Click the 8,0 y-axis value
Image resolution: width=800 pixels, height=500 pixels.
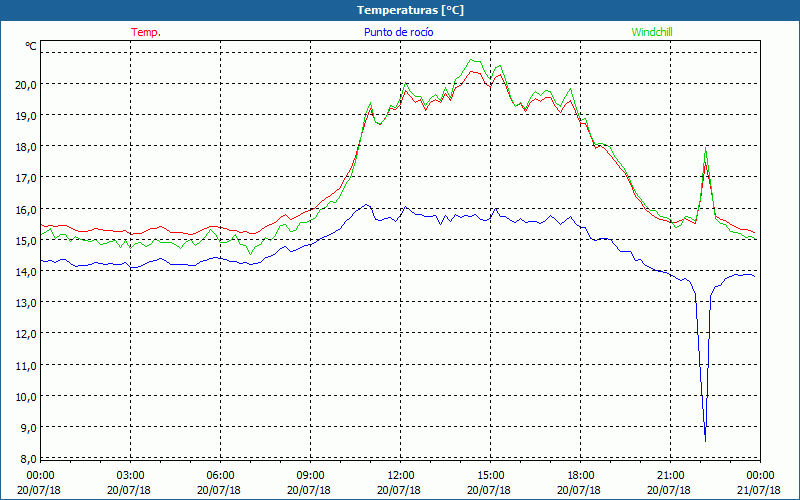[28, 459]
